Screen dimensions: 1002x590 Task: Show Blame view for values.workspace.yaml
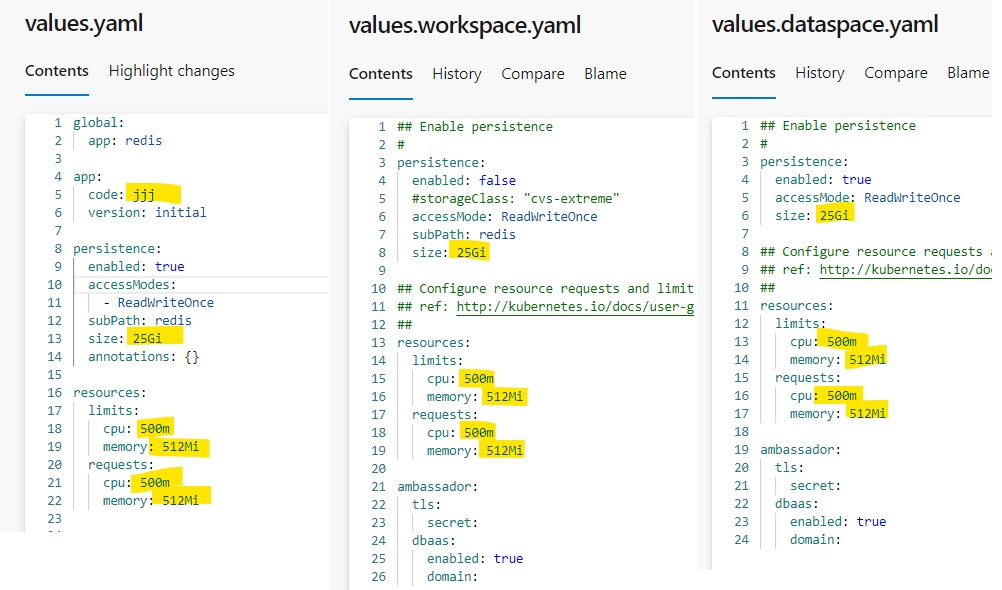605,74
